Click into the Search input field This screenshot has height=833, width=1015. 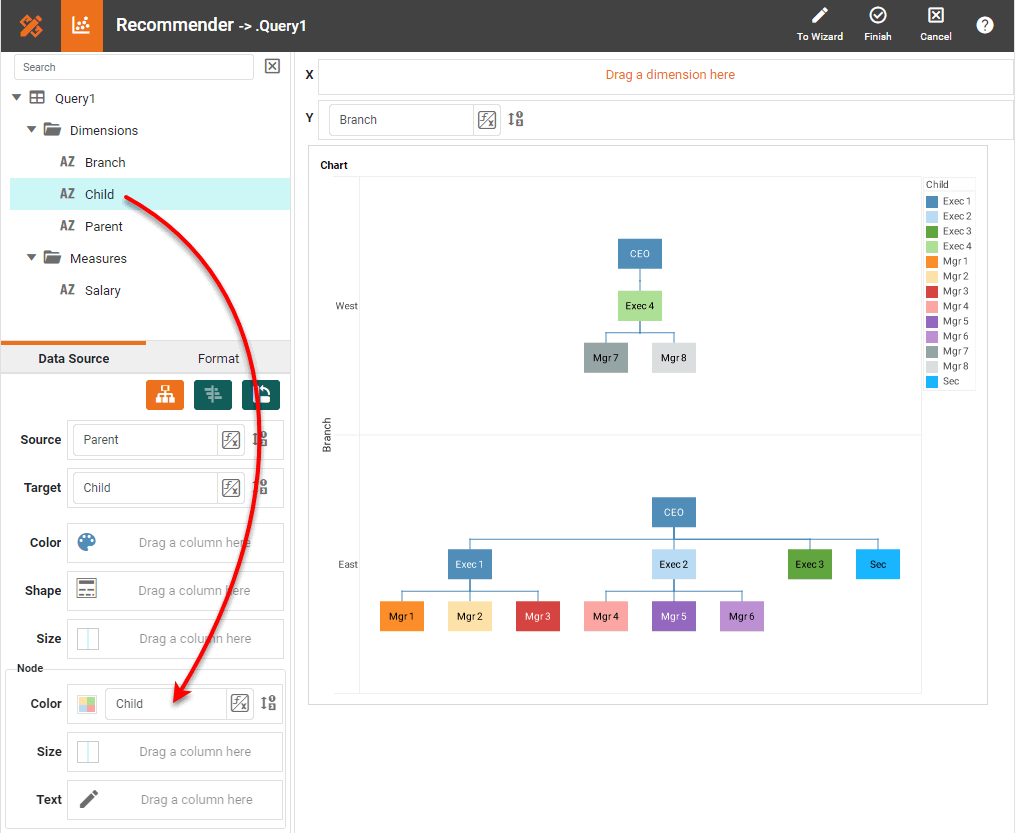click(x=134, y=67)
